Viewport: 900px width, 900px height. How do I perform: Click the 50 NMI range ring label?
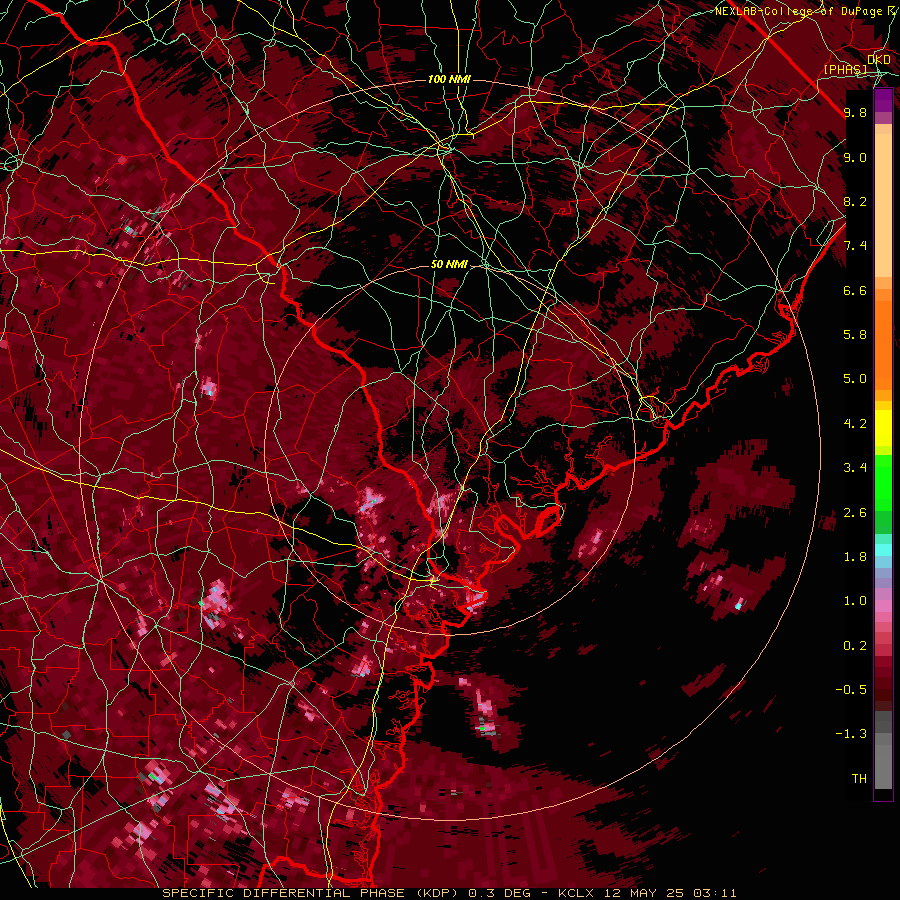[449, 264]
